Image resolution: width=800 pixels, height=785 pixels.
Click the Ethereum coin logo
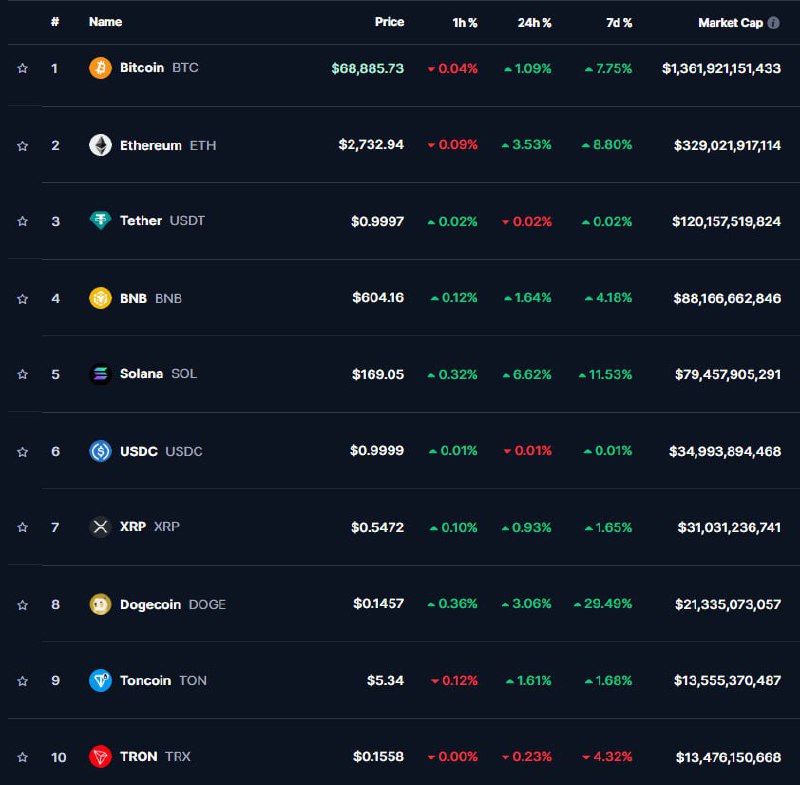[100, 145]
